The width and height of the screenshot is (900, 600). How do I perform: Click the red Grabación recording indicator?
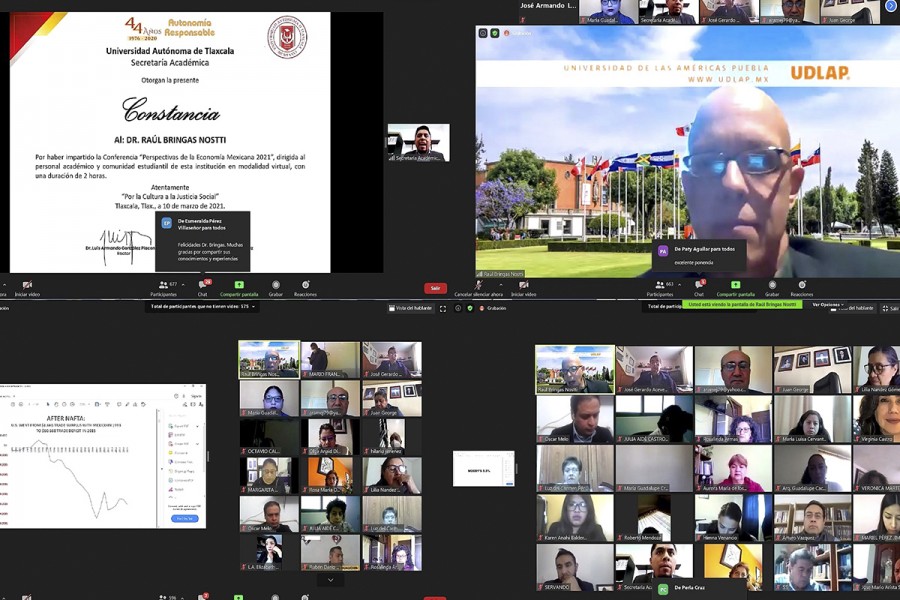tap(493, 308)
